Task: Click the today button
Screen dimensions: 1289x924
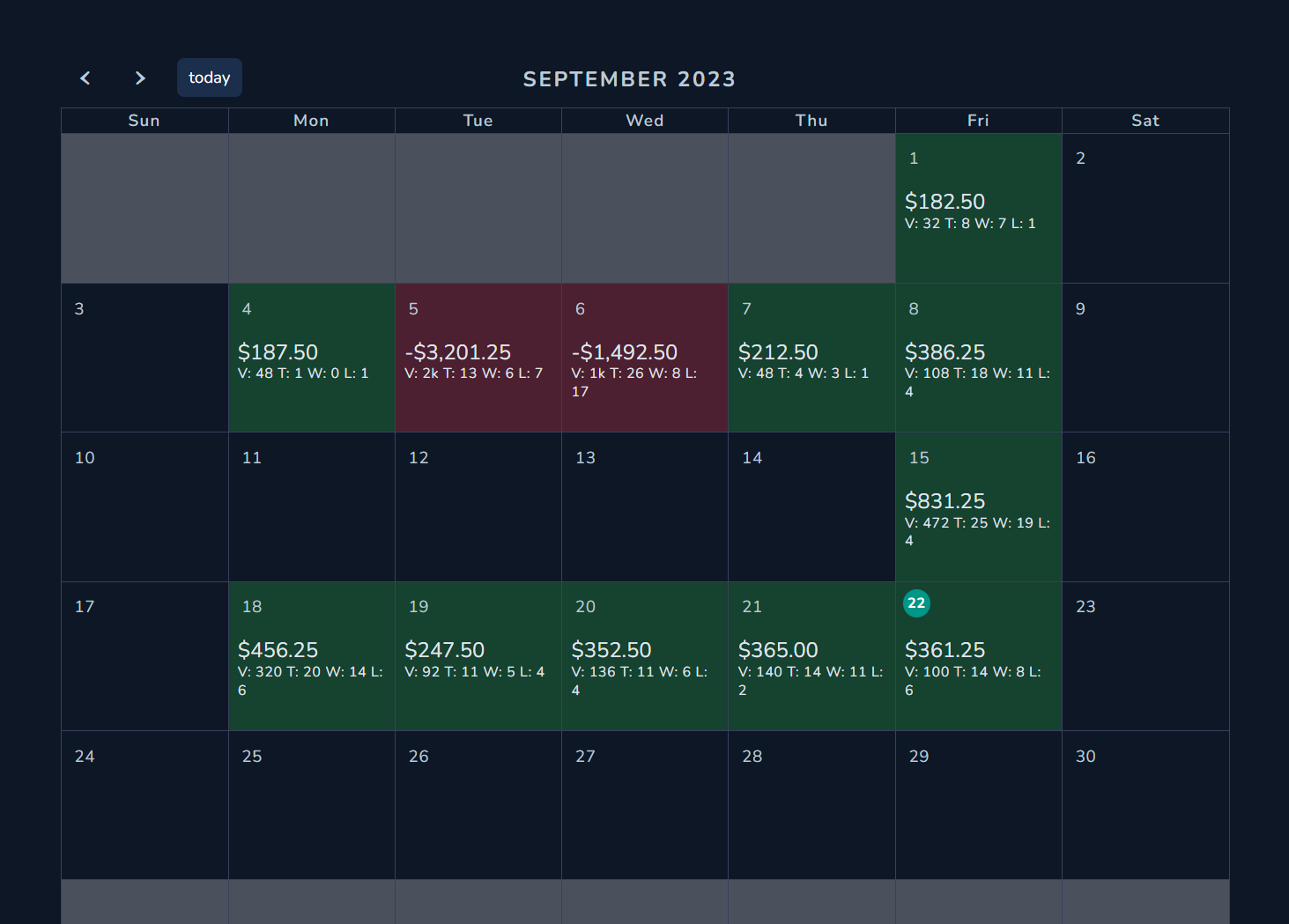Action: click(210, 78)
